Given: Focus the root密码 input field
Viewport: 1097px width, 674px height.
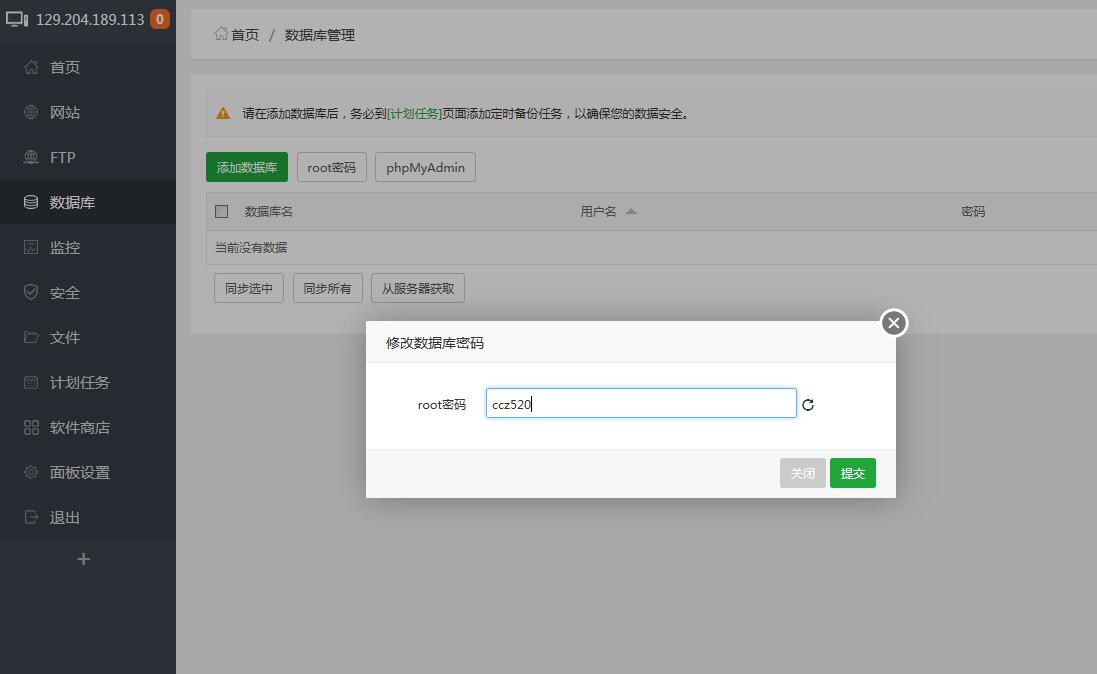Looking at the screenshot, I should click(641, 404).
